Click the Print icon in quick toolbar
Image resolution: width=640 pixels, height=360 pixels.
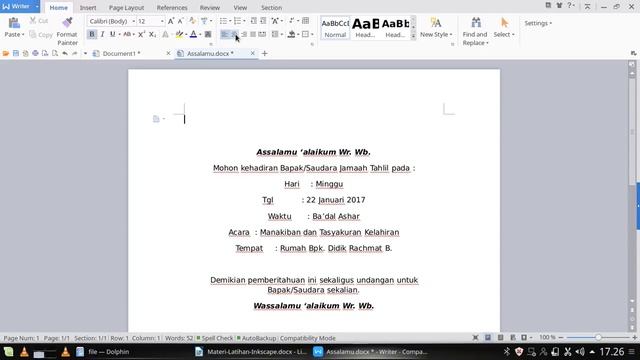tap(35, 53)
